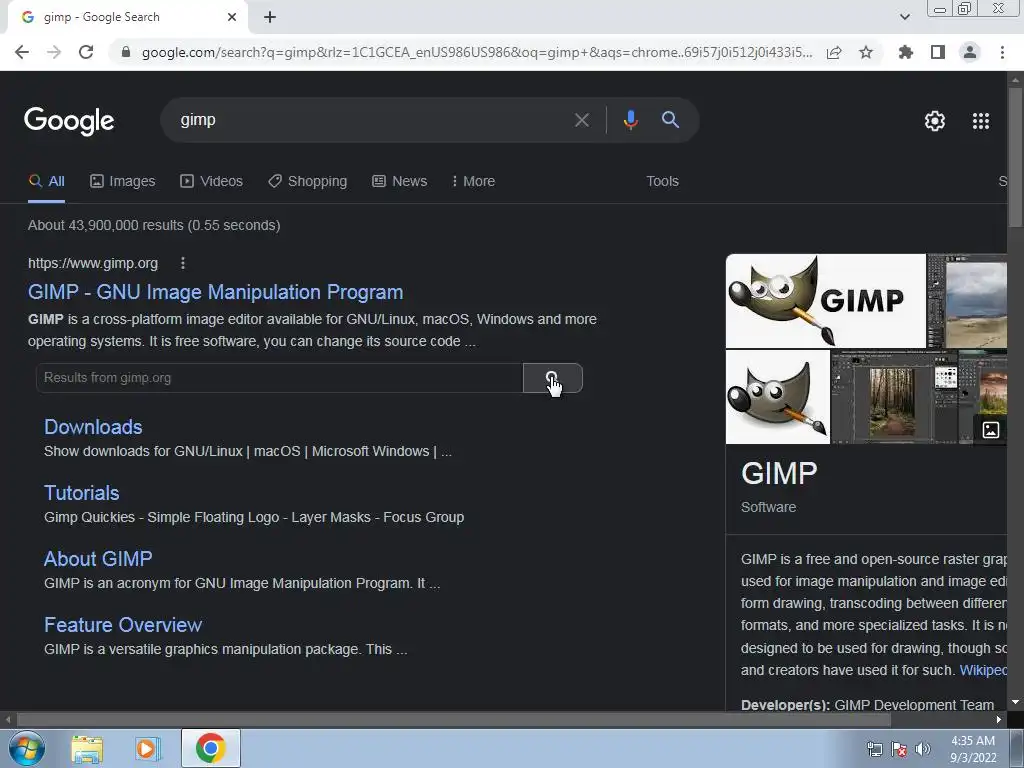Open the About GIMP sitelink

pyautogui.click(x=98, y=559)
